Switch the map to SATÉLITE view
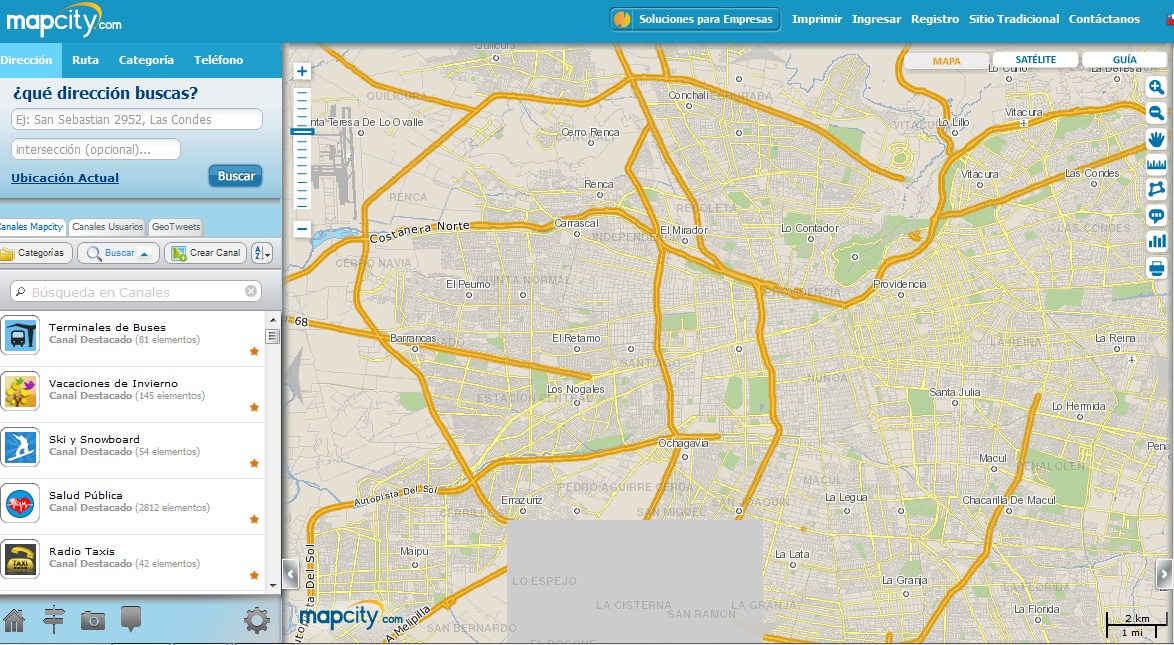 (x=1034, y=60)
